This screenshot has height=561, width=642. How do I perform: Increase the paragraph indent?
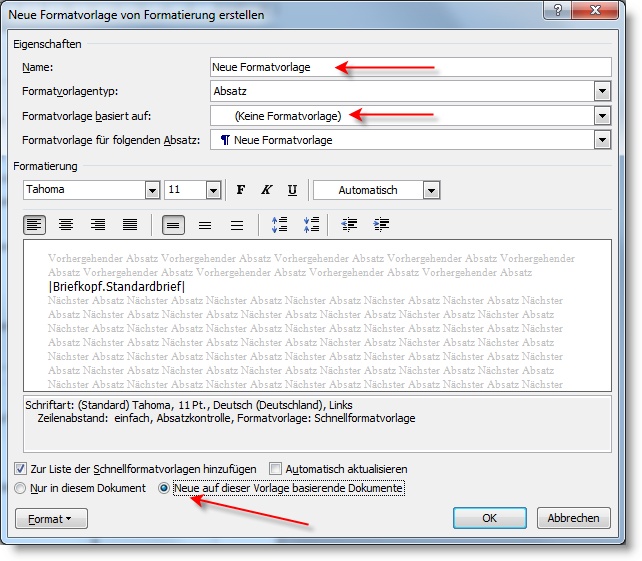click(x=381, y=225)
